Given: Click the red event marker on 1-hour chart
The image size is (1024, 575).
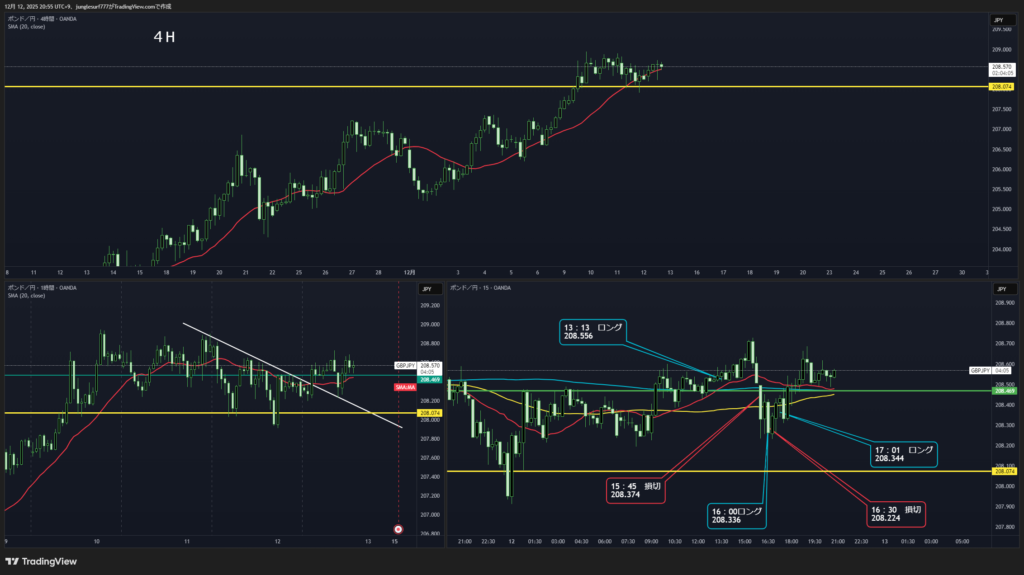Looking at the screenshot, I should coord(398,528).
